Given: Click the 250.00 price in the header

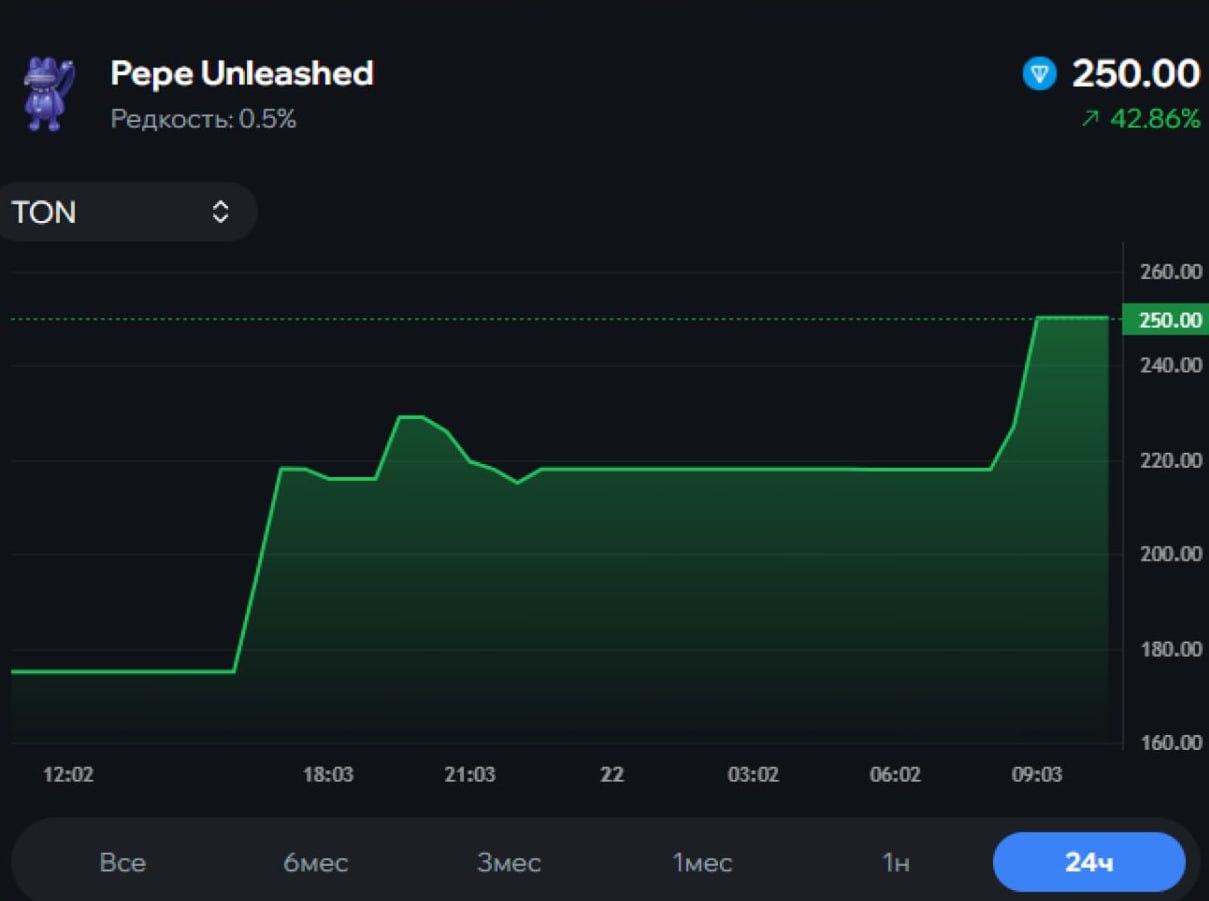Looking at the screenshot, I should pyautogui.click(x=1135, y=74).
